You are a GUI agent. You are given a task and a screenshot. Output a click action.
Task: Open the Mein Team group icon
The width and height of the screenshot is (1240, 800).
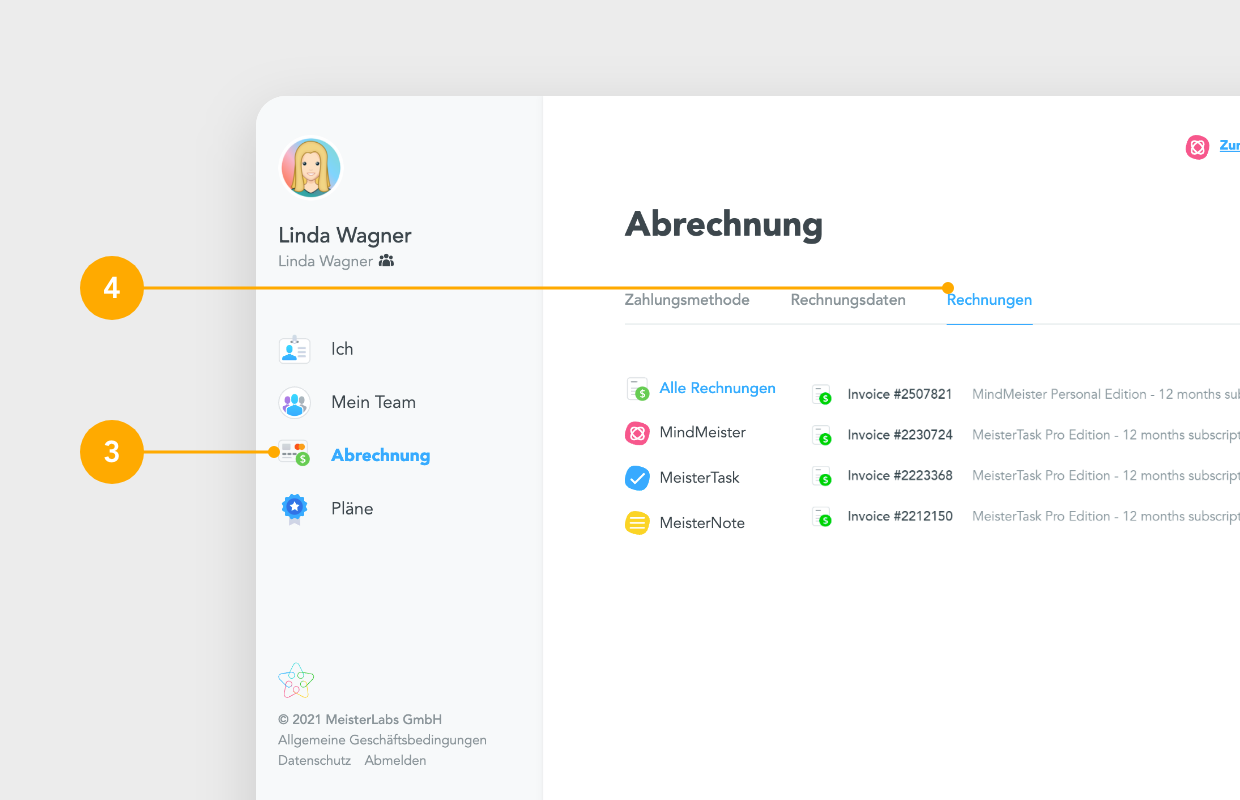click(294, 402)
